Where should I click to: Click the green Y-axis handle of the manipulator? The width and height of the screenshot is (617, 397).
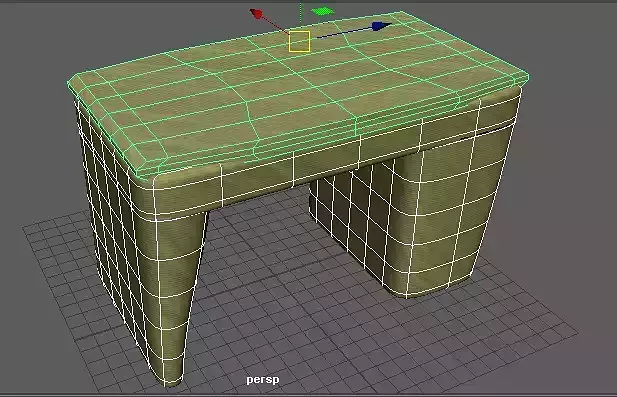[323, 11]
